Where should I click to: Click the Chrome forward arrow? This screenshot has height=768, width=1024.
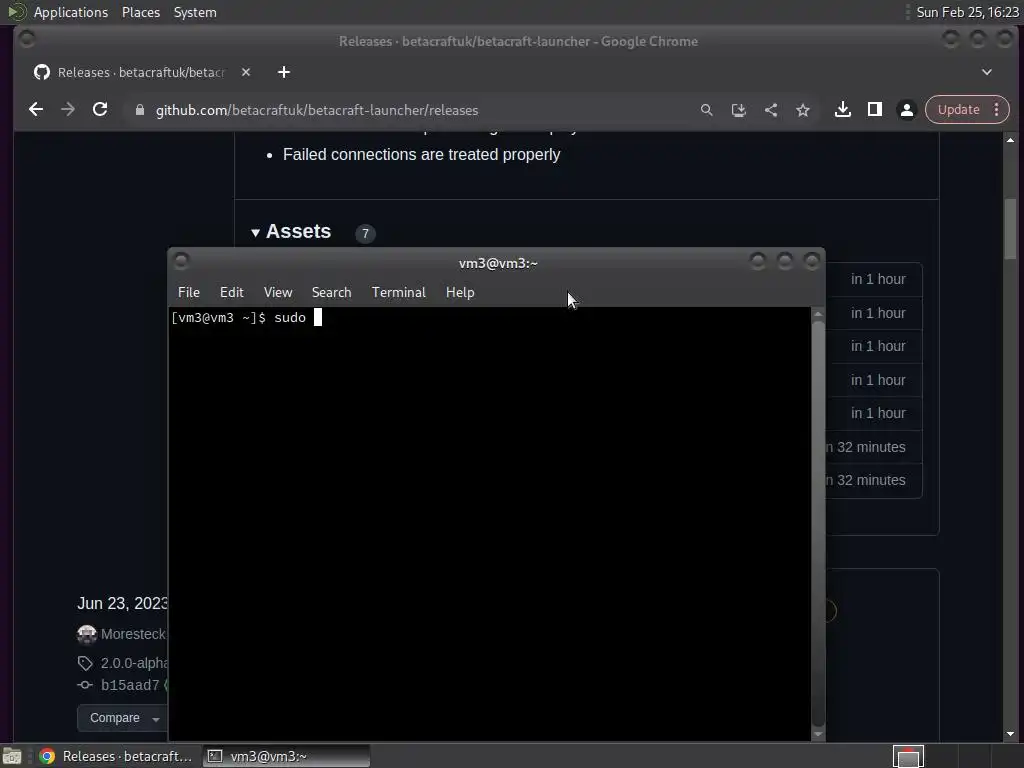(x=68, y=110)
